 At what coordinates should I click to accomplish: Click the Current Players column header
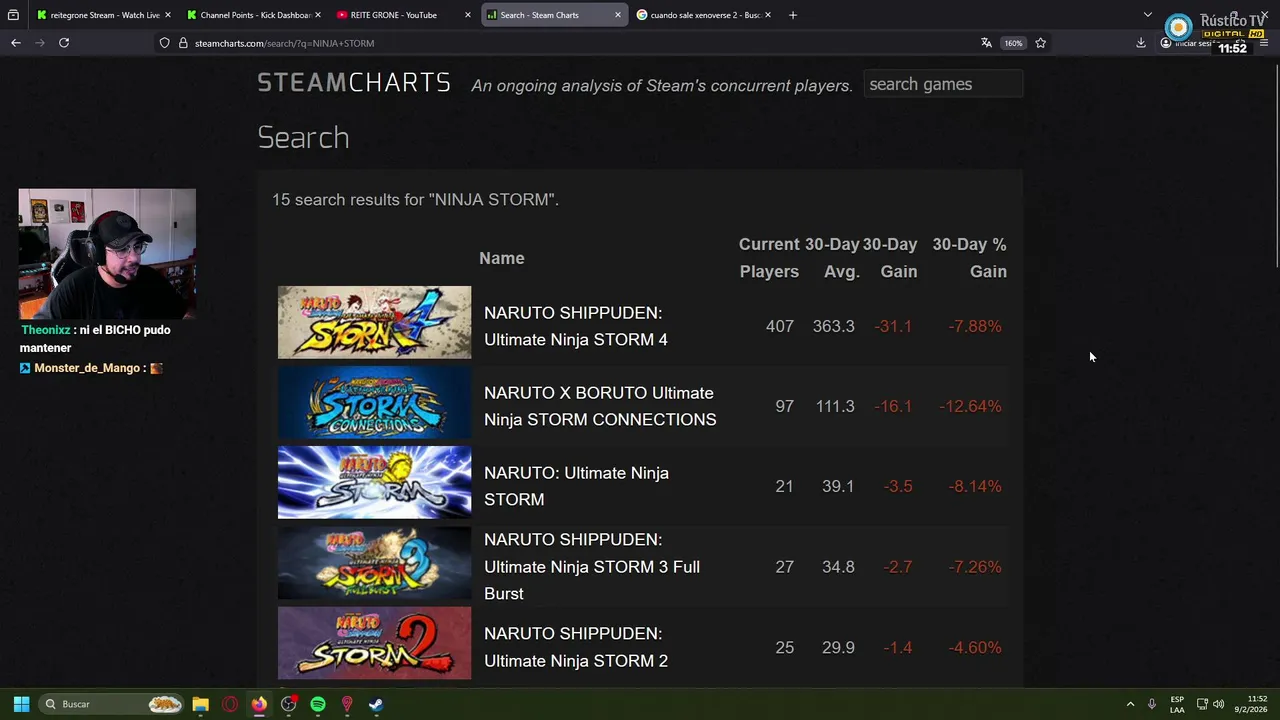coord(769,258)
